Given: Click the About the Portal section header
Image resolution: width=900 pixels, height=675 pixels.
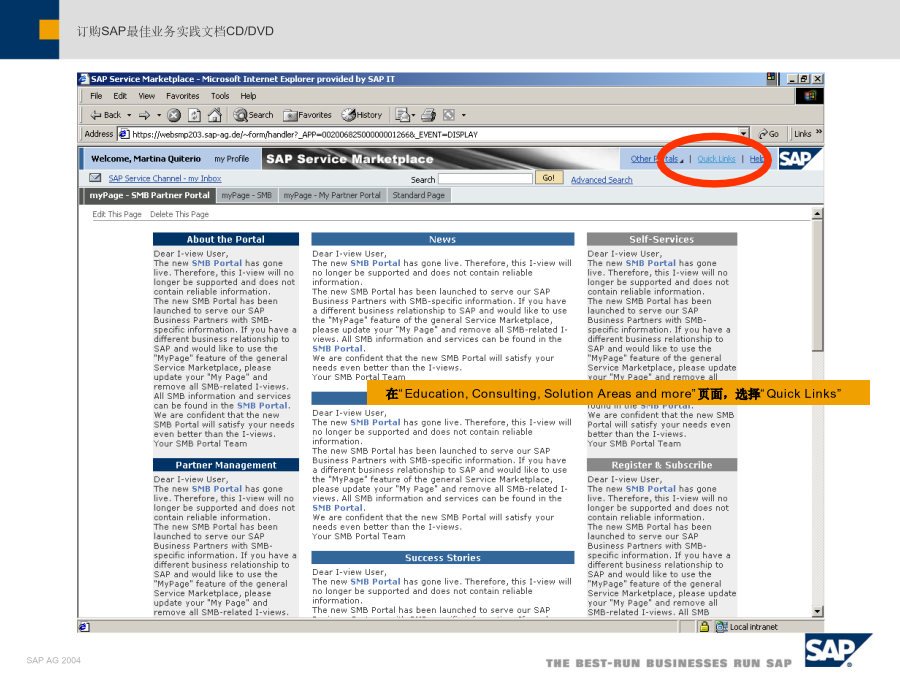Looking at the screenshot, I should [x=226, y=239].
